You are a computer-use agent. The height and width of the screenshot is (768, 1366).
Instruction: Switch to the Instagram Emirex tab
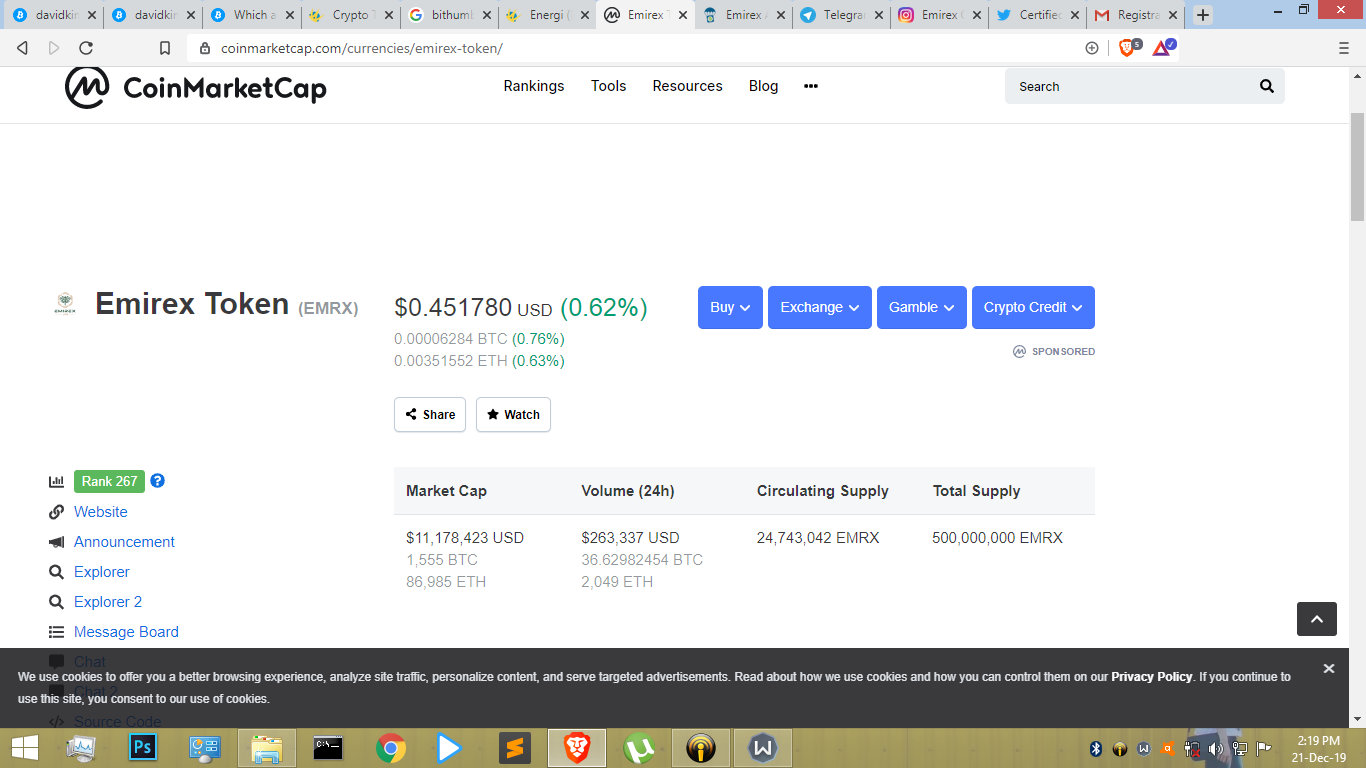coord(938,15)
